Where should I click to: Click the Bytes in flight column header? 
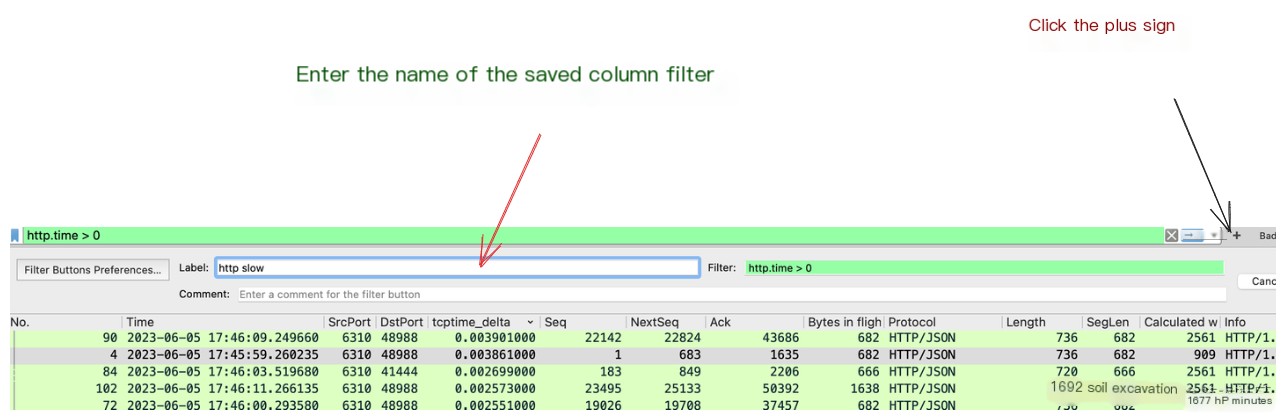click(844, 322)
